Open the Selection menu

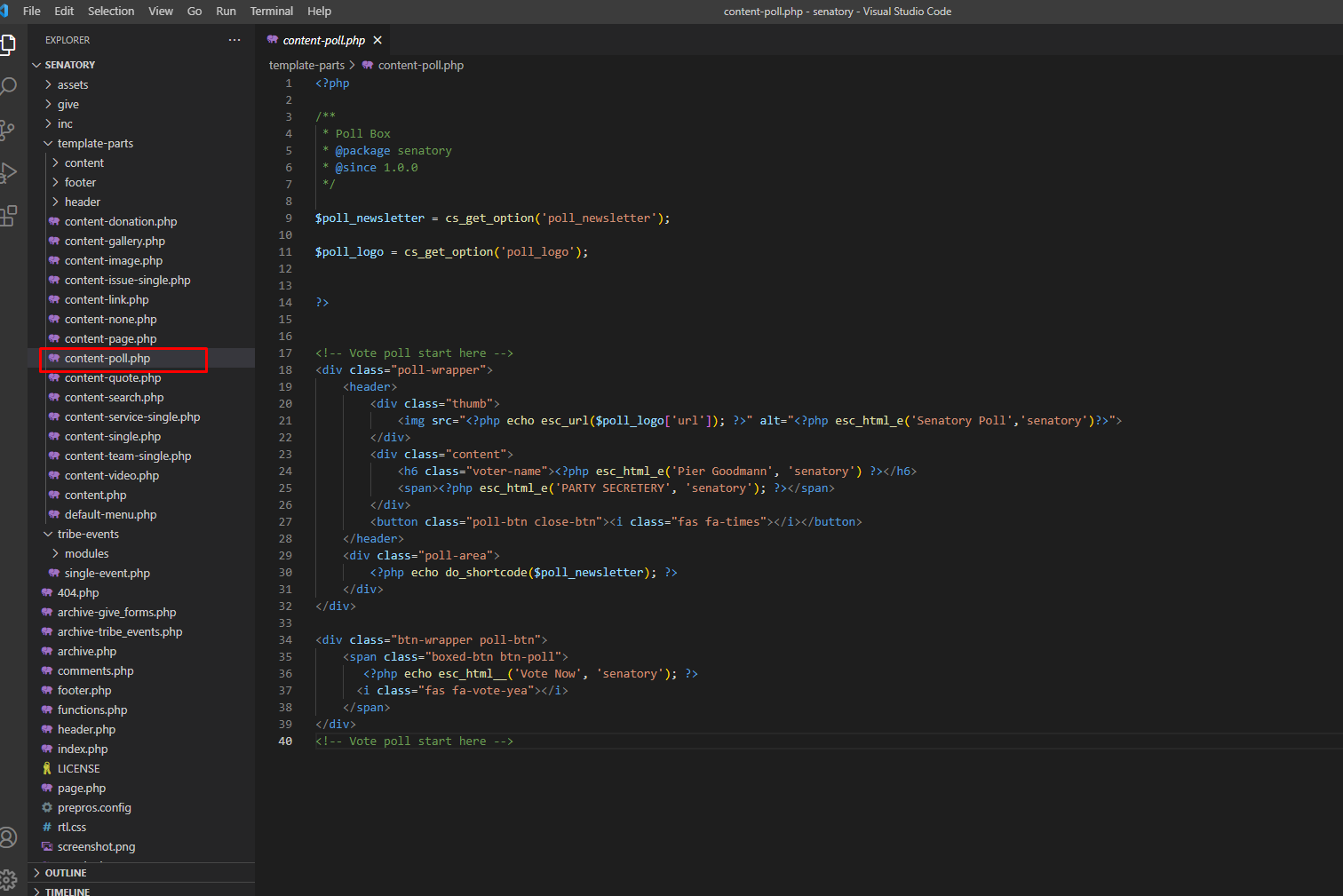pos(111,12)
